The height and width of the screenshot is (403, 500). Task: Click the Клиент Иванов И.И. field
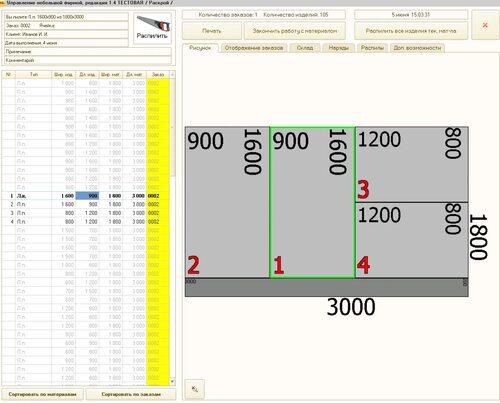66,34
